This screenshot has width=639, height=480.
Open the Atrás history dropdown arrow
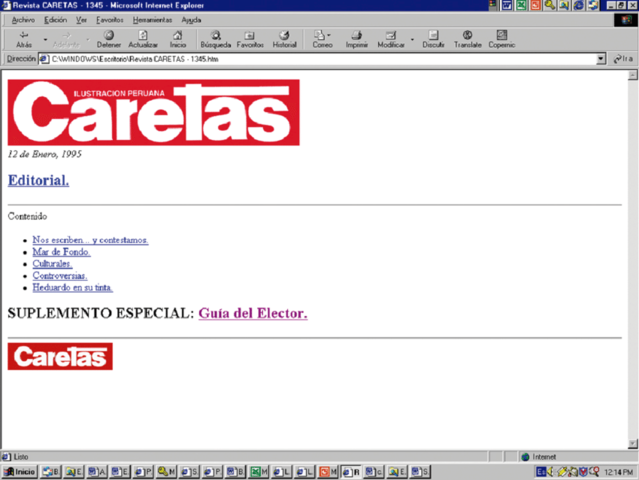[x=45, y=40]
